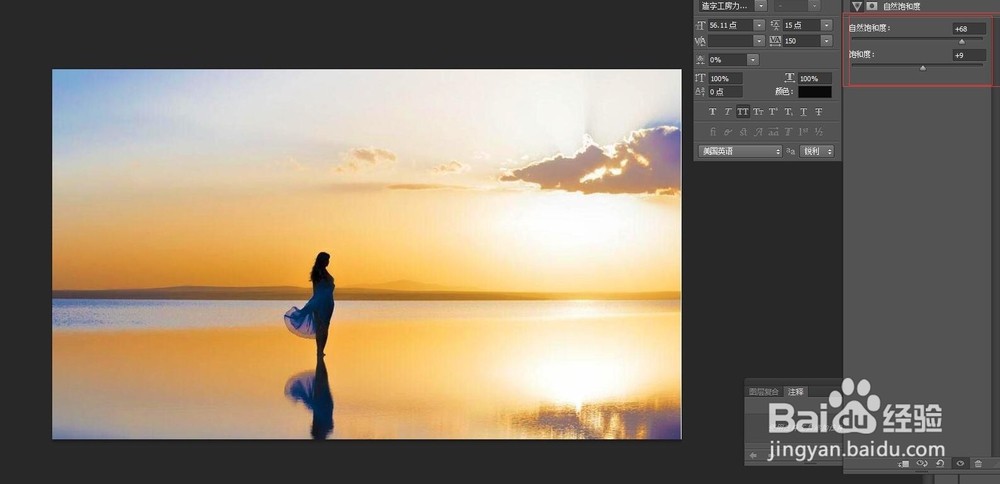Open the font style dropdown

[x=814, y=6]
